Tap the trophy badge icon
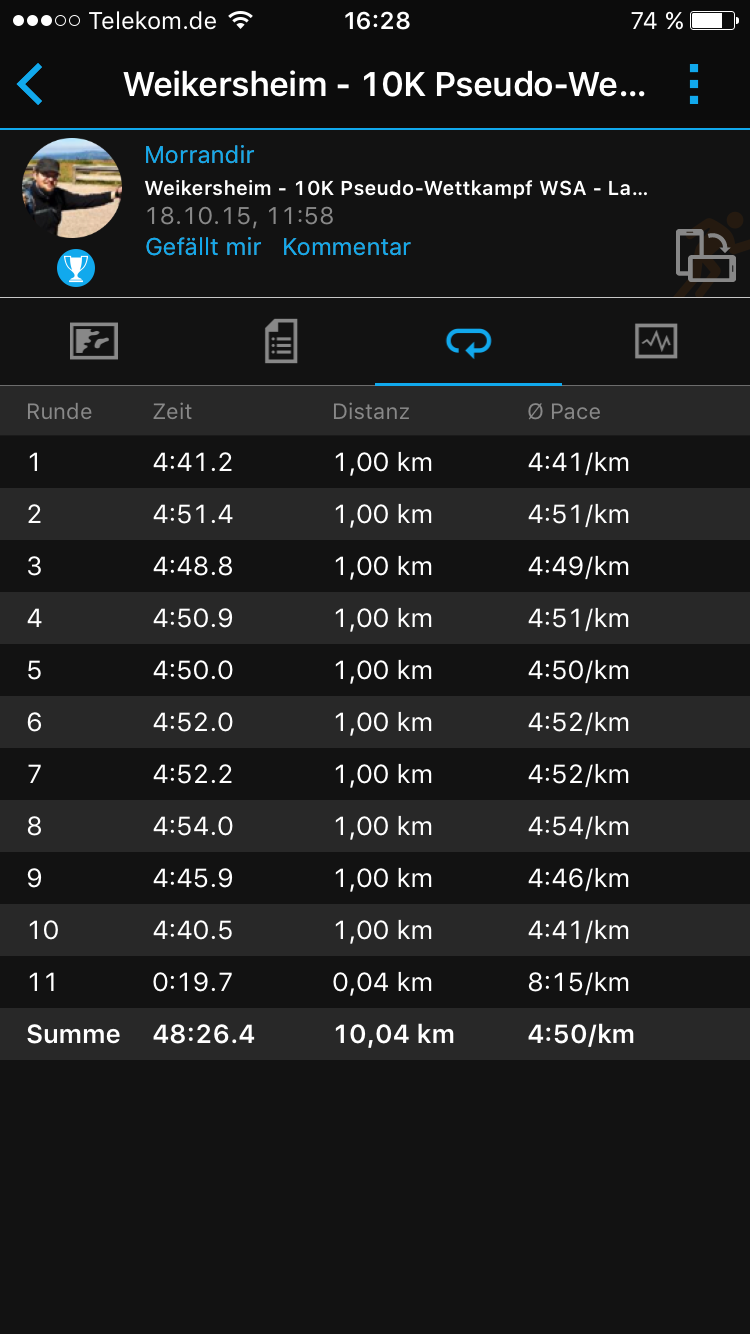This screenshot has width=750, height=1334. [76, 268]
